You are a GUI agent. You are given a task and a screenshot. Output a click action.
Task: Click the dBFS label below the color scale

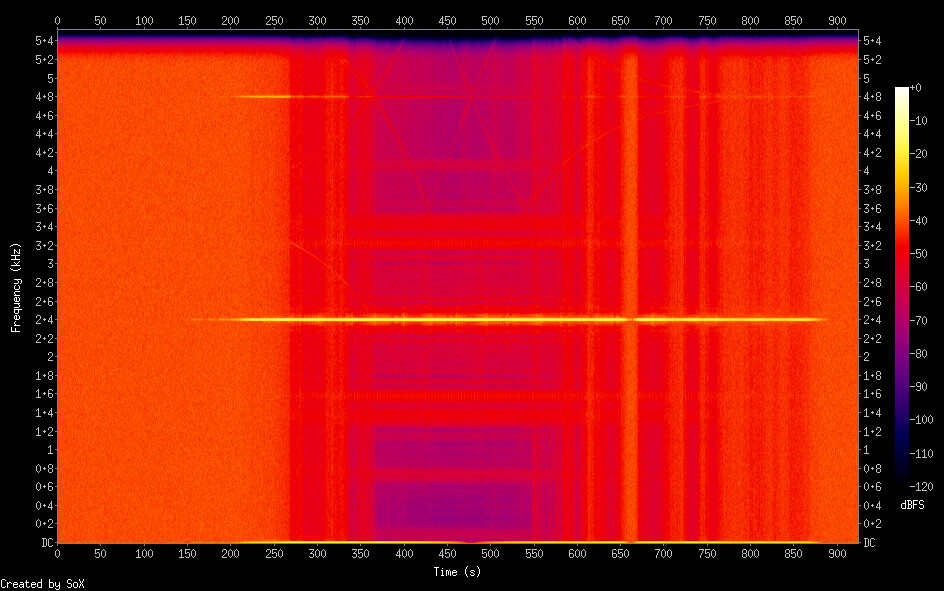pos(912,506)
